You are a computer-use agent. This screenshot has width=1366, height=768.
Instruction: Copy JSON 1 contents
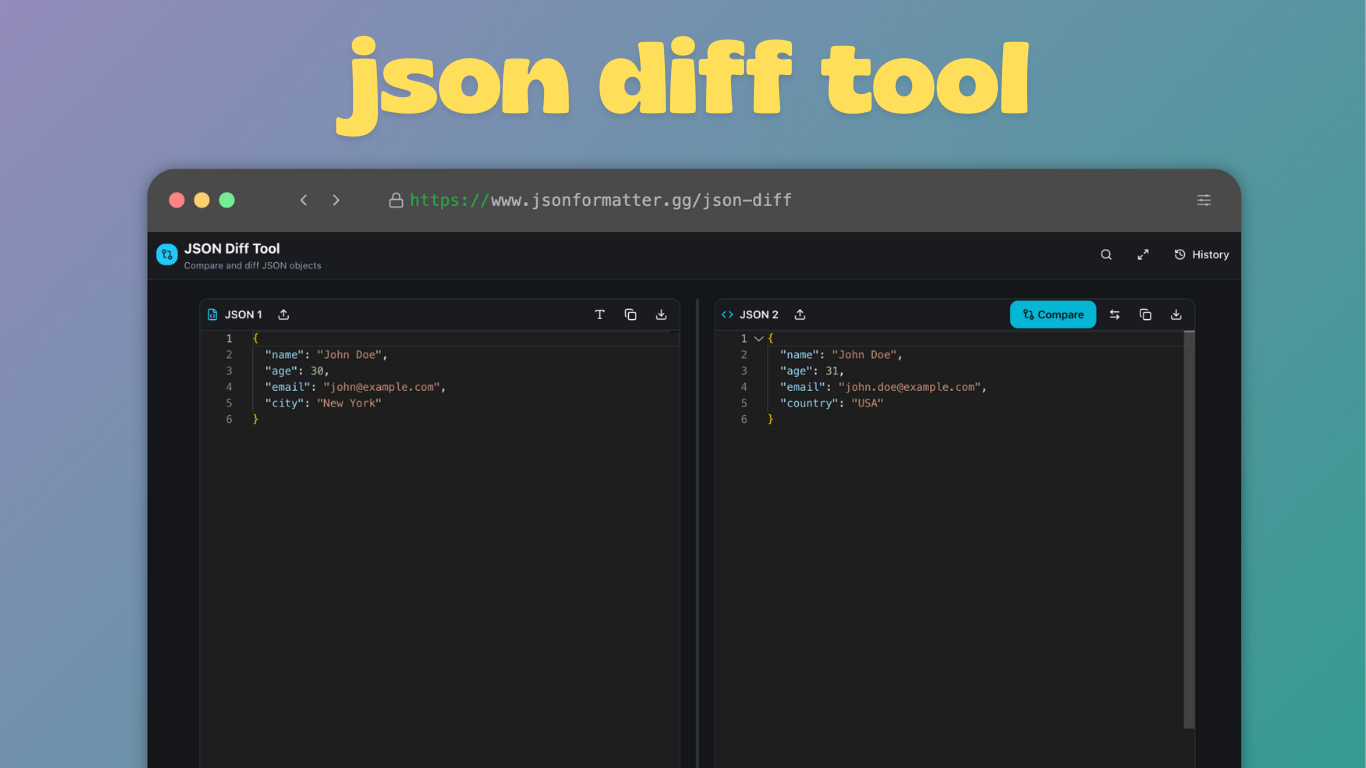631,315
